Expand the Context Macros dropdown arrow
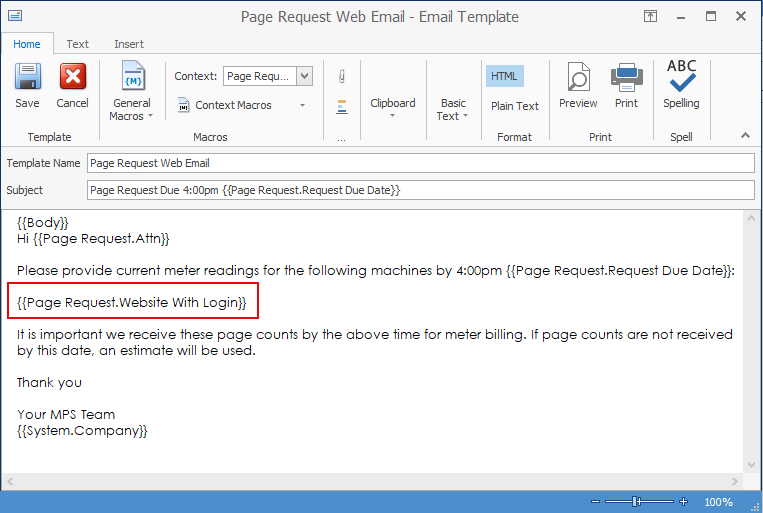Image resolution: width=763 pixels, height=513 pixels. tap(302, 105)
